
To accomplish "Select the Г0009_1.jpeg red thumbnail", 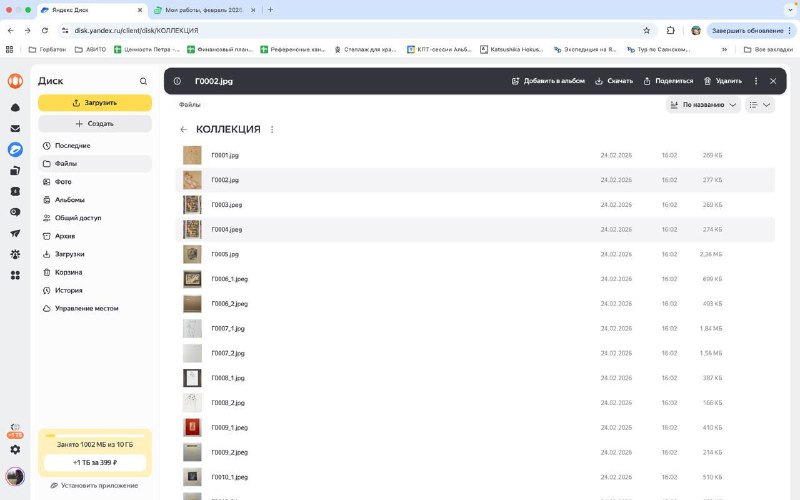I will point(192,427).
